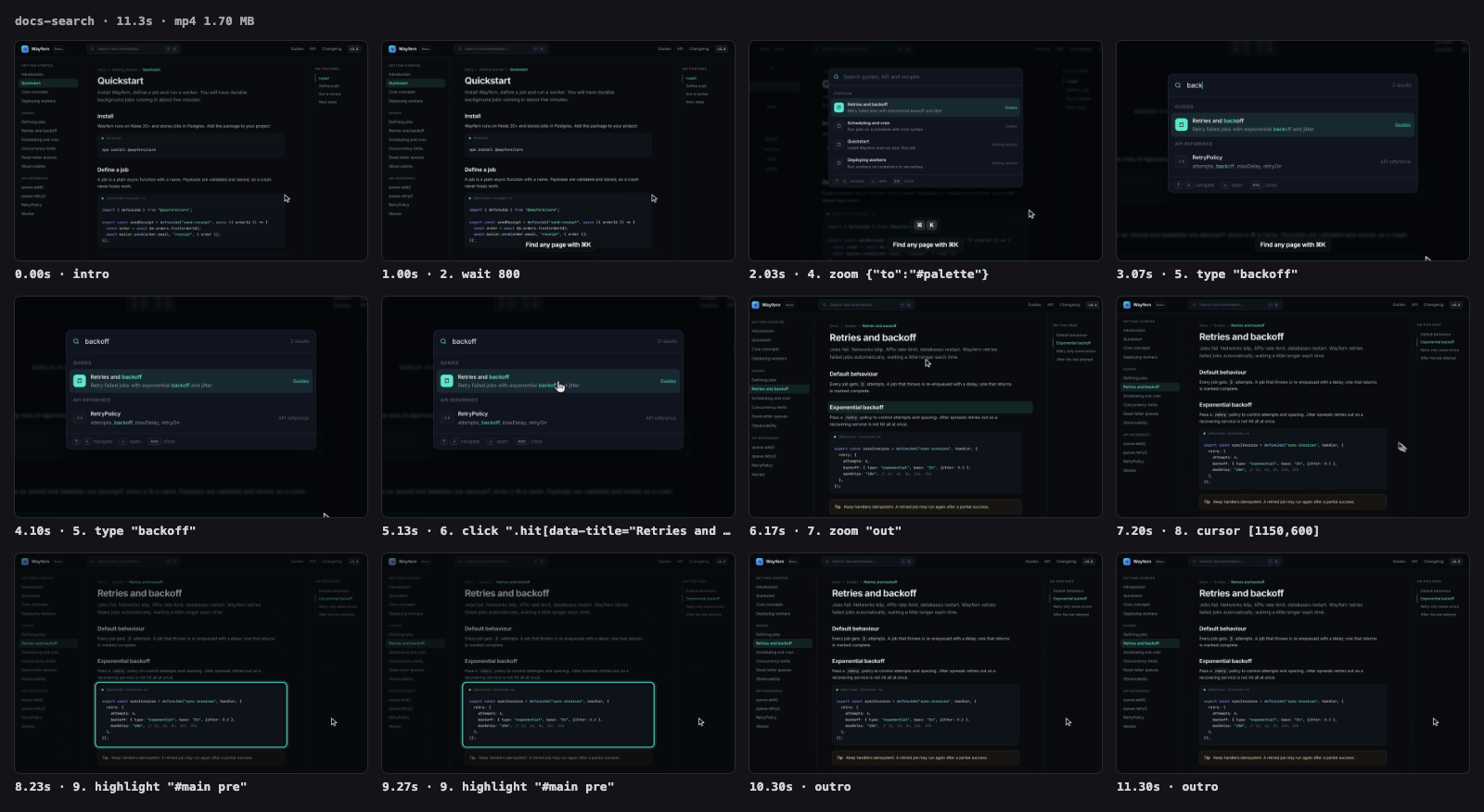
Task: Click the highlighted code block in the 8.23s frame
Action: (191, 715)
